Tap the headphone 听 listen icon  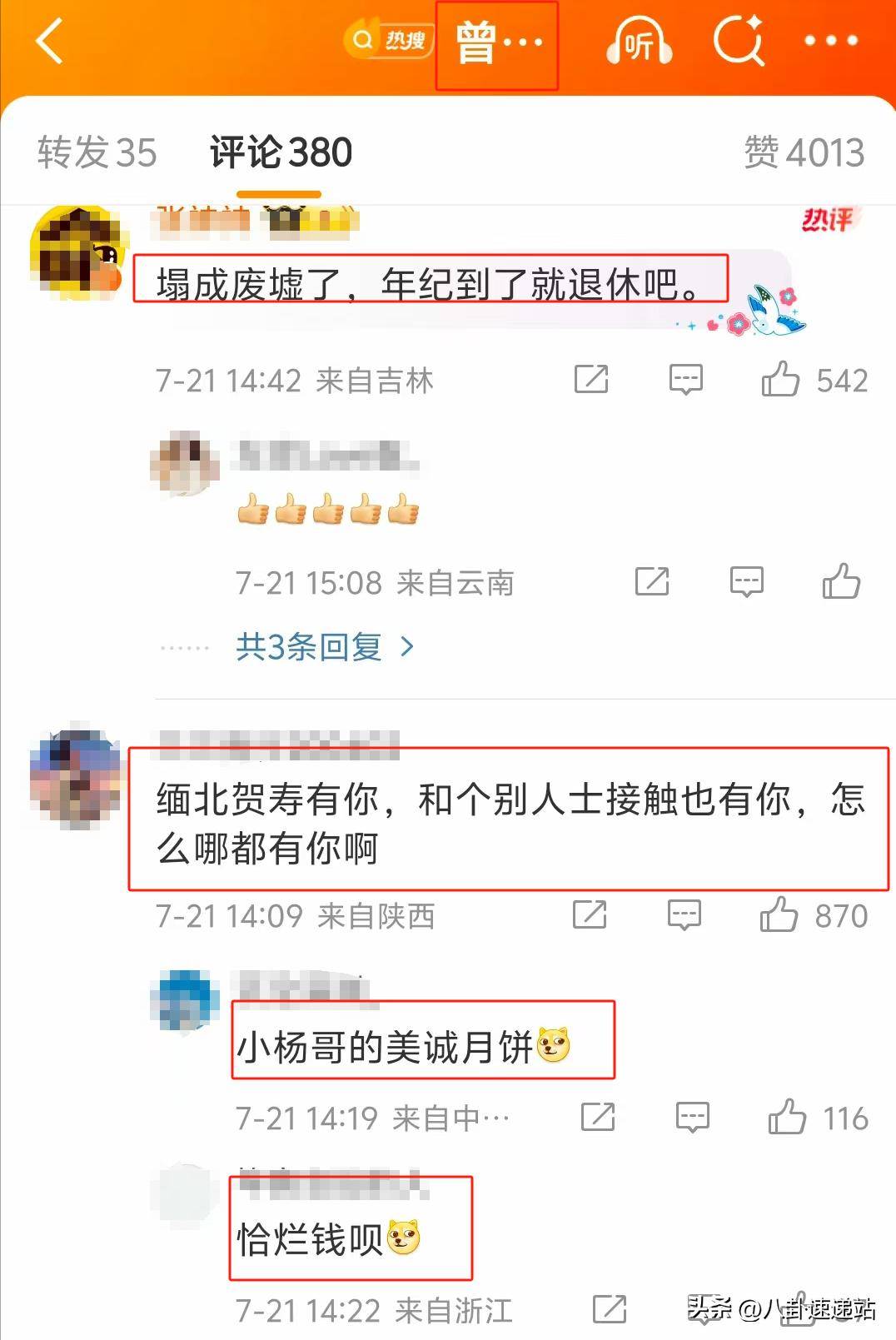pyautogui.click(x=639, y=42)
